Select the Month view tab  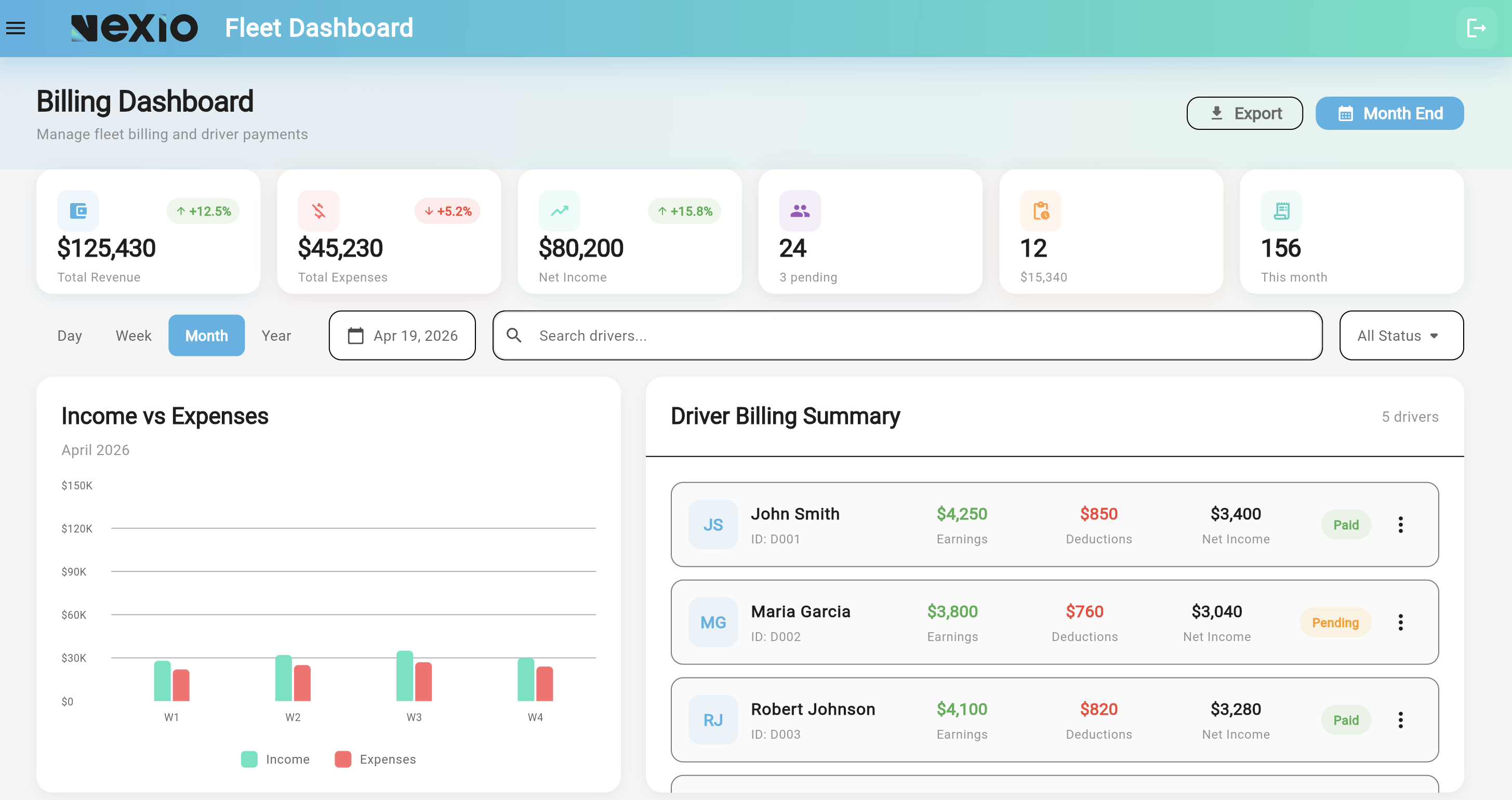207,336
